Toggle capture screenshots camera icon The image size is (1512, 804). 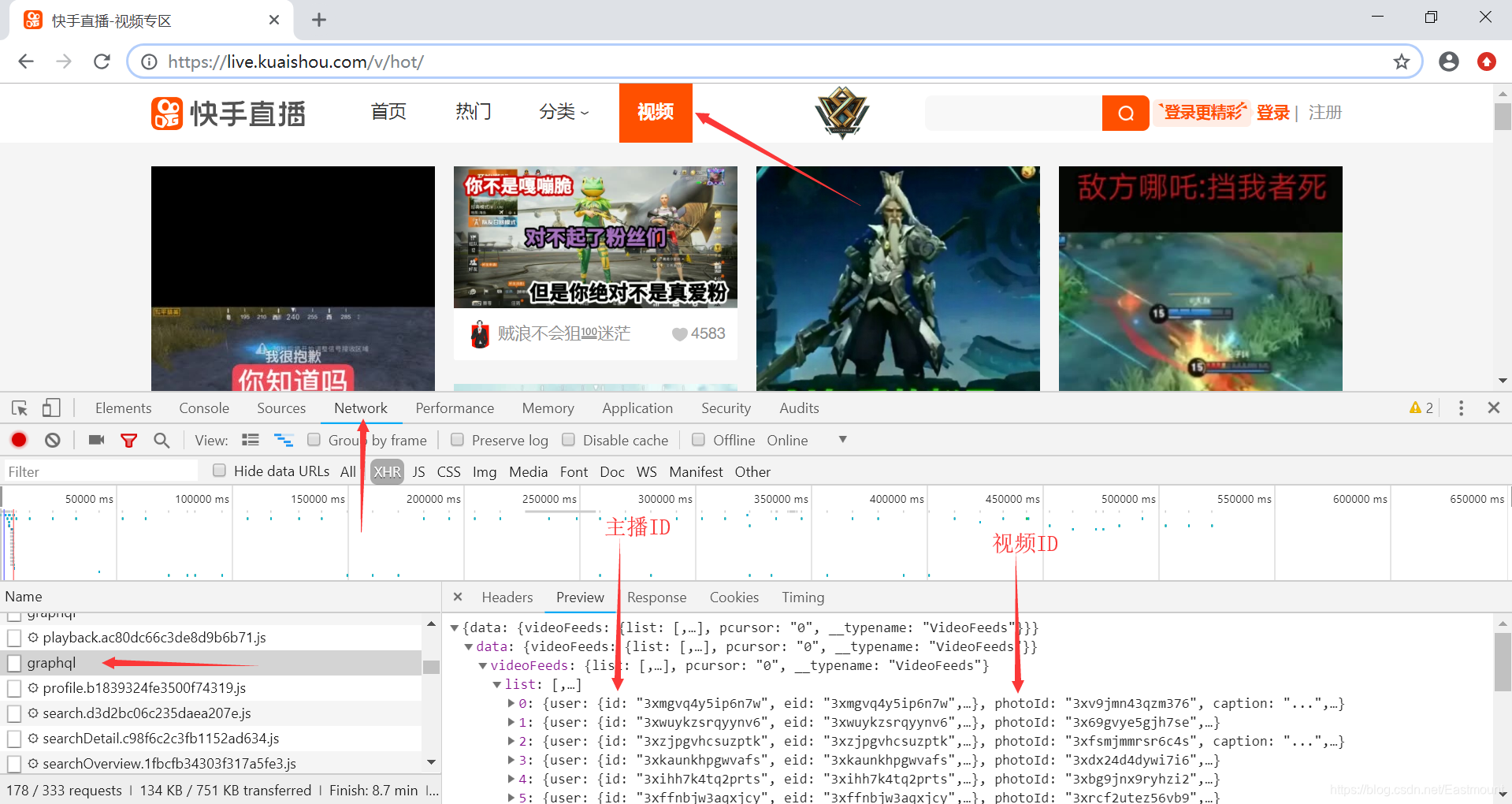click(x=96, y=440)
